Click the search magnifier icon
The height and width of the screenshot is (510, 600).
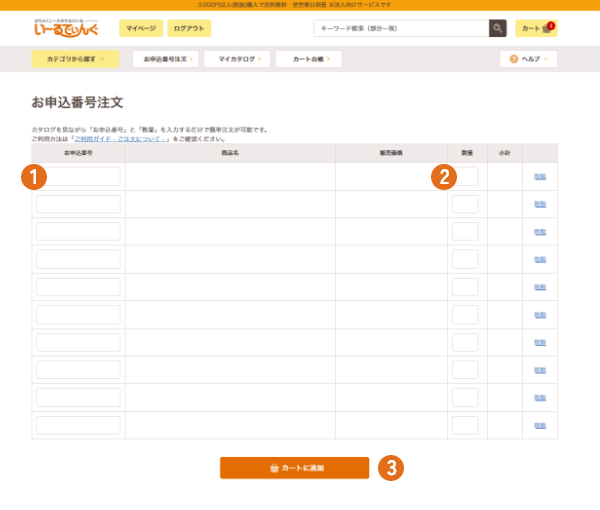[x=497, y=28]
